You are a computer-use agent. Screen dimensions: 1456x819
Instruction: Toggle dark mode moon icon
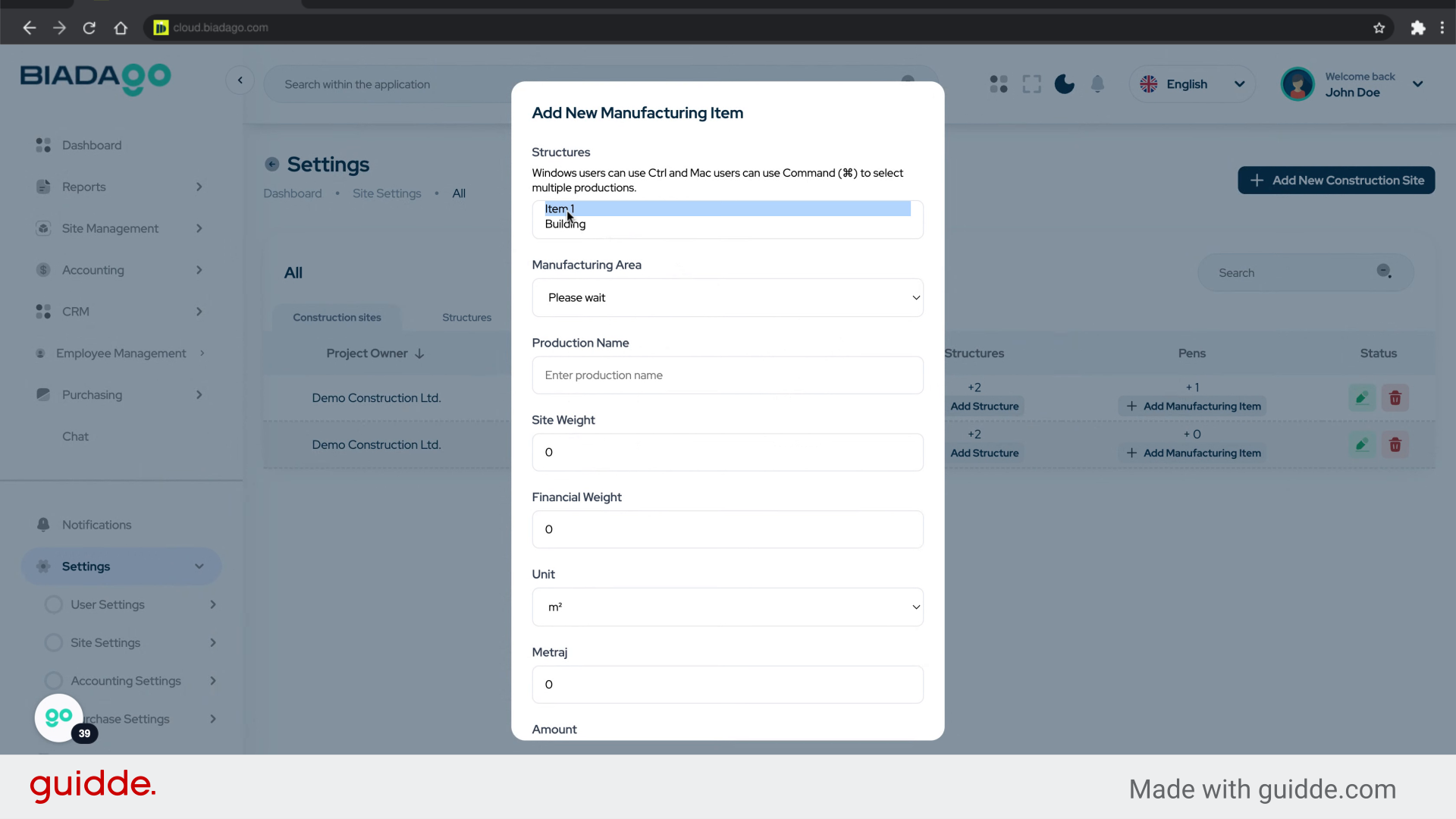[x=1064, y=84]
